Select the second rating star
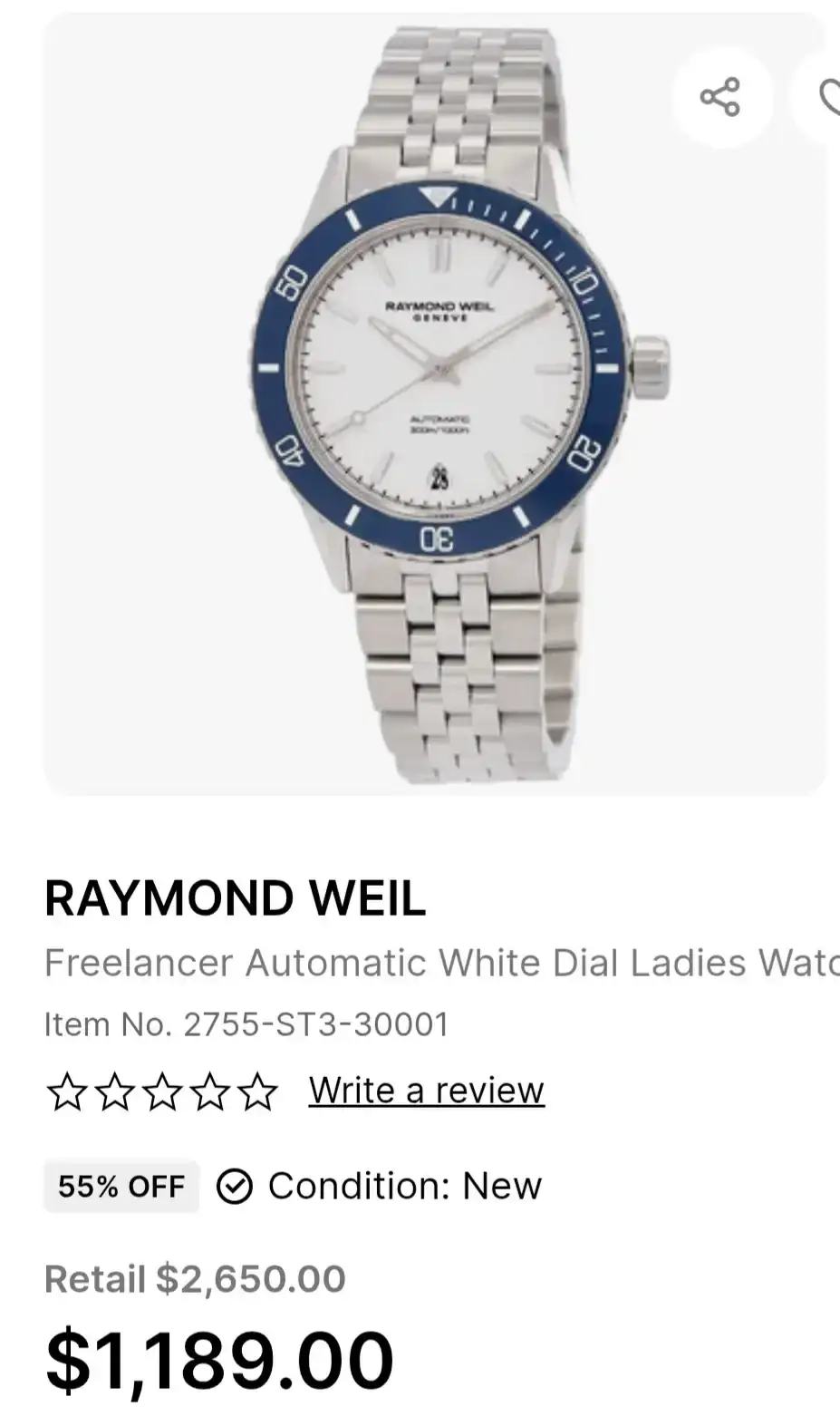Screen dimensions: 840x1416 (x=114, y=1091)
